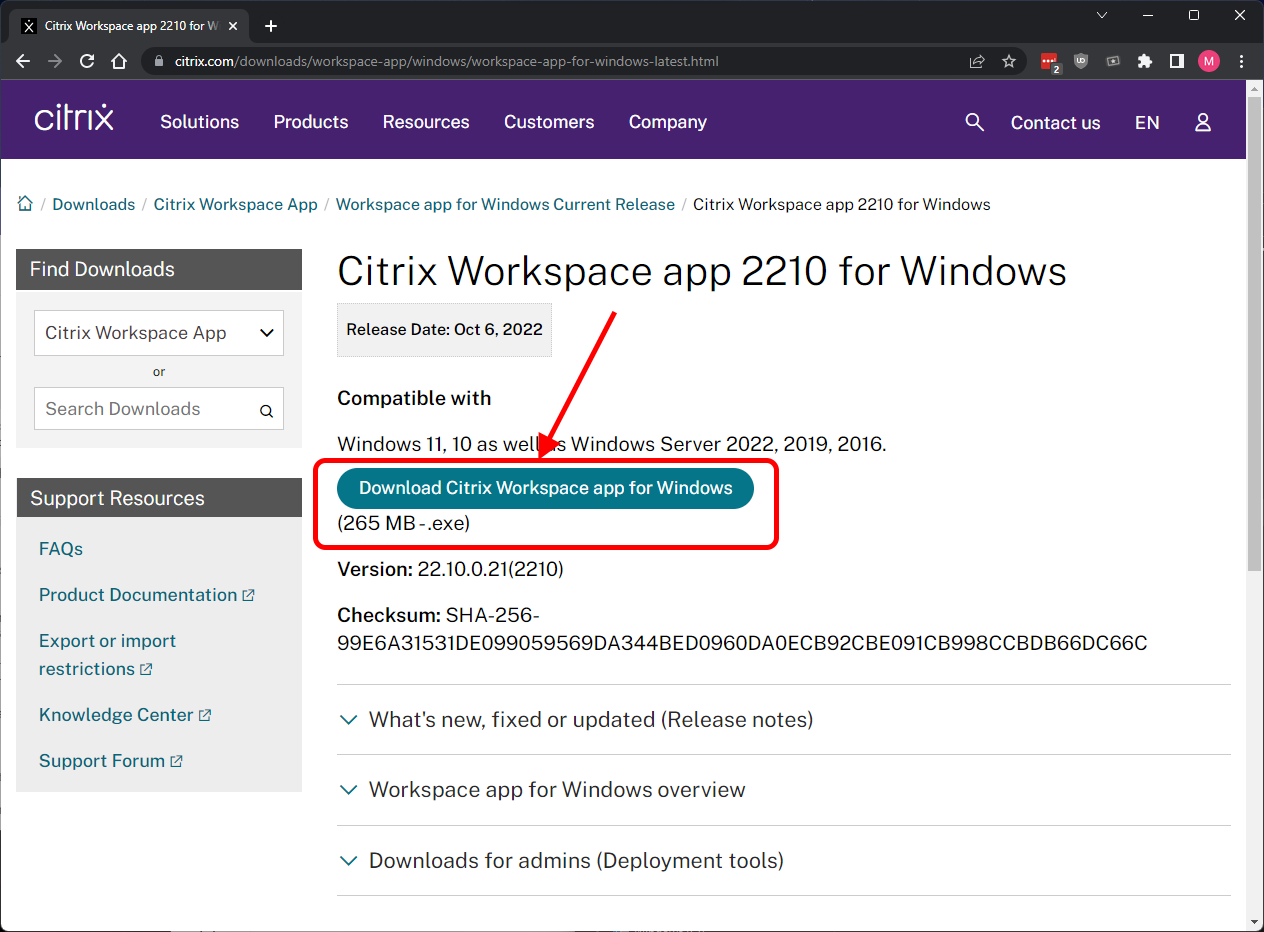Open the Chrome profile avatar M
This screenshot has height=932, width=1264.
(x=1209, y=61)
